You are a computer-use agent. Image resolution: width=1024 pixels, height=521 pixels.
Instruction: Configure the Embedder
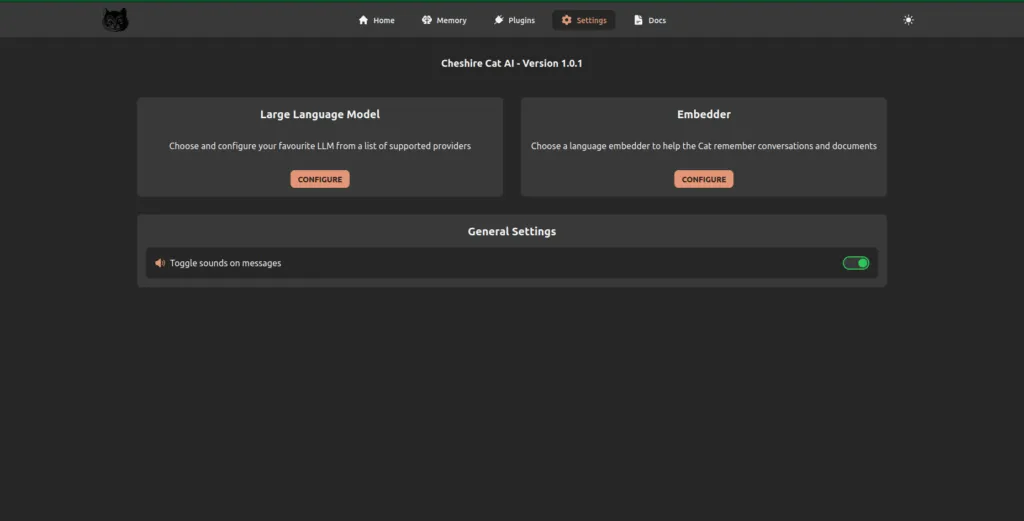[x=704, y=179]
